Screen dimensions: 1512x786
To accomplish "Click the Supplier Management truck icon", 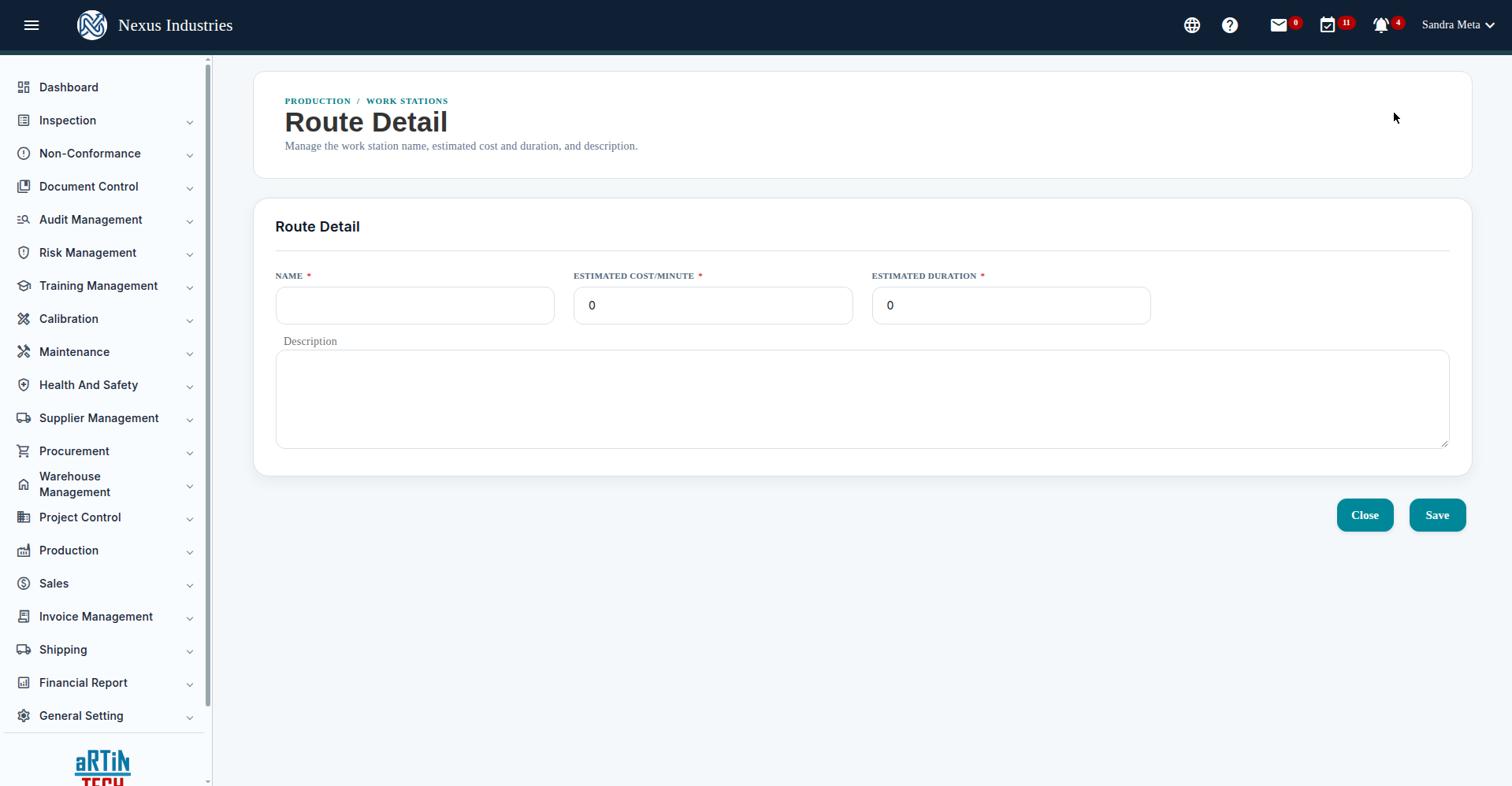I will (x=24, y=418).
